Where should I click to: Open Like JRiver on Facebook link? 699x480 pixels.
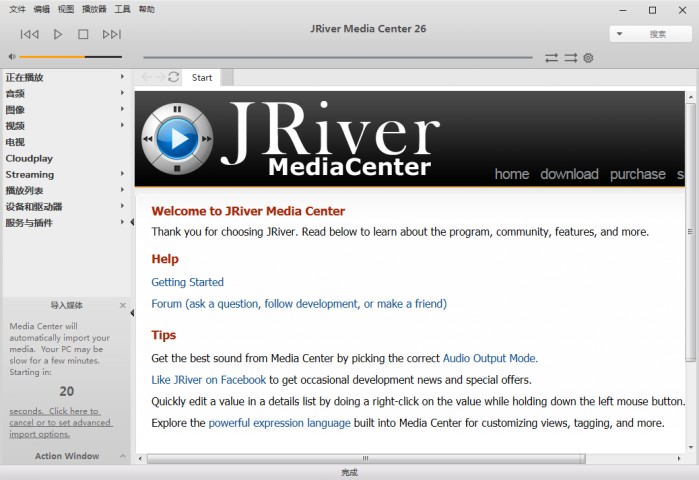pyautogui.click(x=208, y=380)
